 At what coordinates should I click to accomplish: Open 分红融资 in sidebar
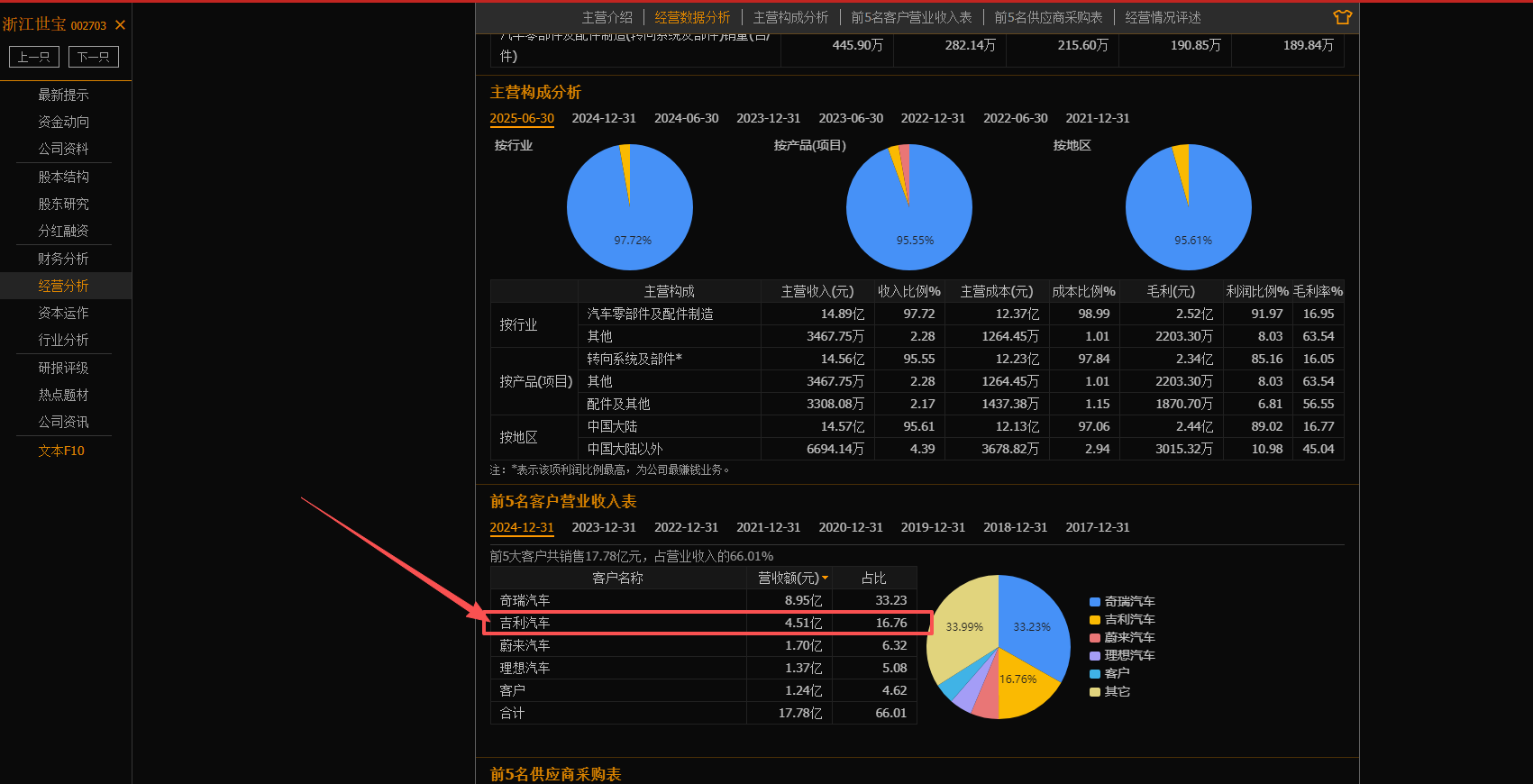pos(63,231)
